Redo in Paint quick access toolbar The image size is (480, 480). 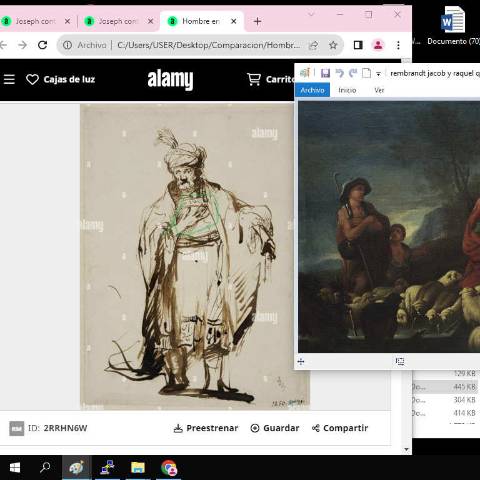click(x=353, y=73)
